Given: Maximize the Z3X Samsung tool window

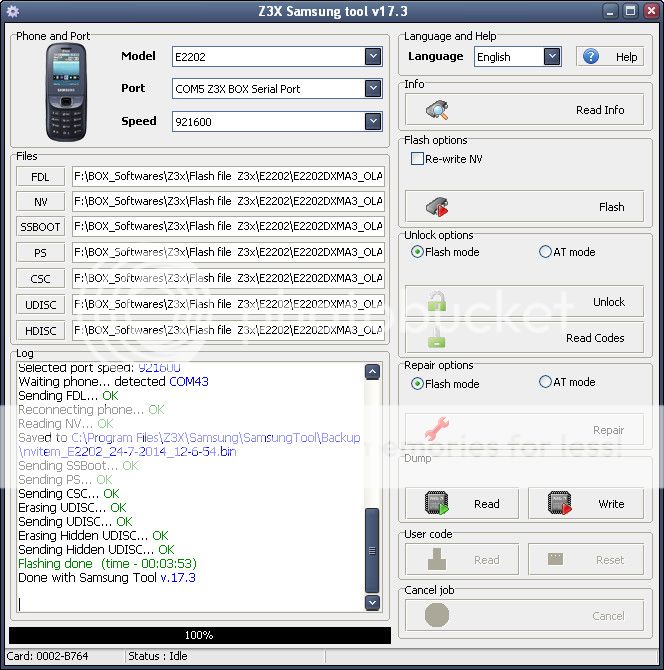Looking at the screenshot, I should point(630,11).
